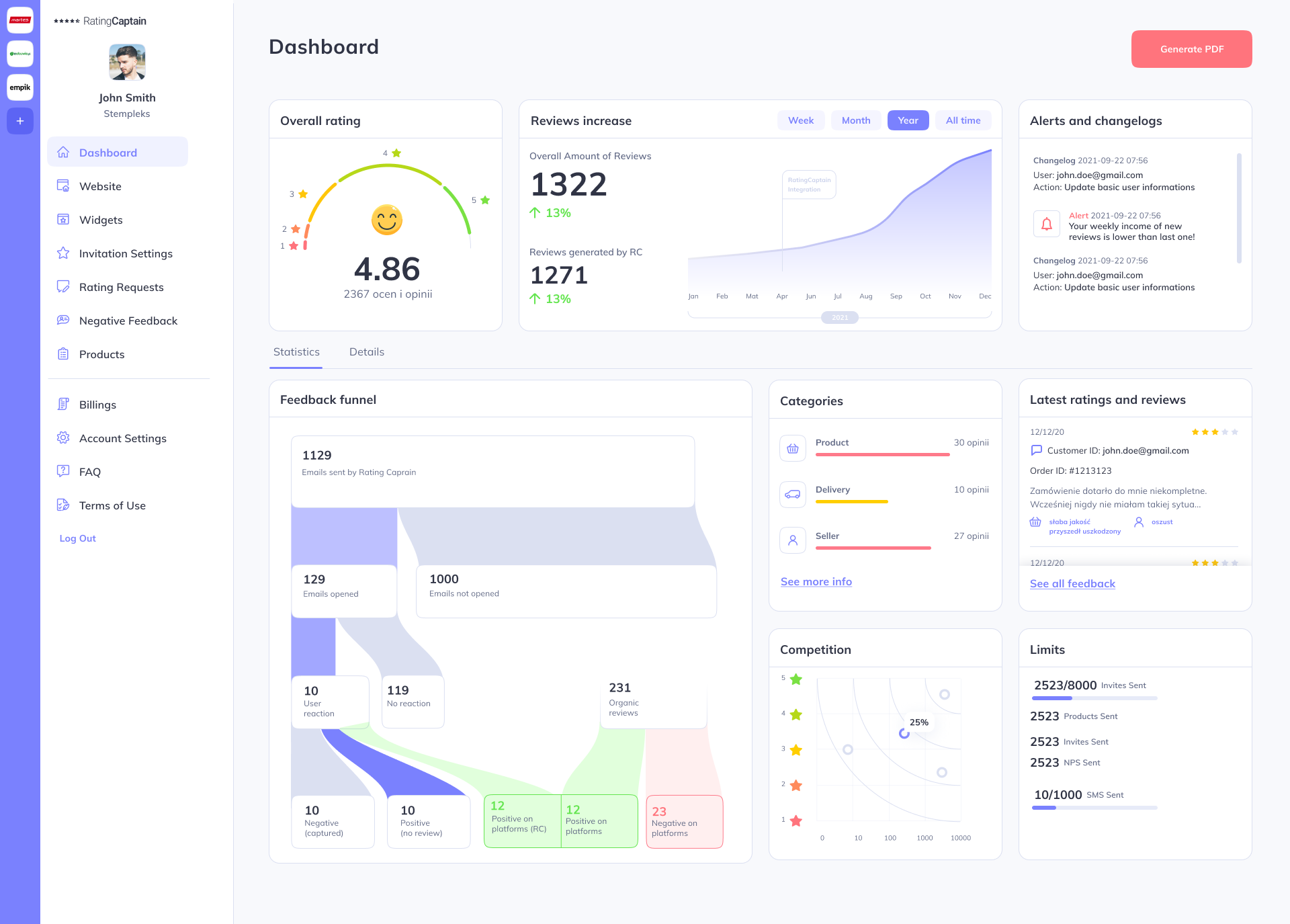Click the SMS Sent progress bar

[x=1094, y=808]
